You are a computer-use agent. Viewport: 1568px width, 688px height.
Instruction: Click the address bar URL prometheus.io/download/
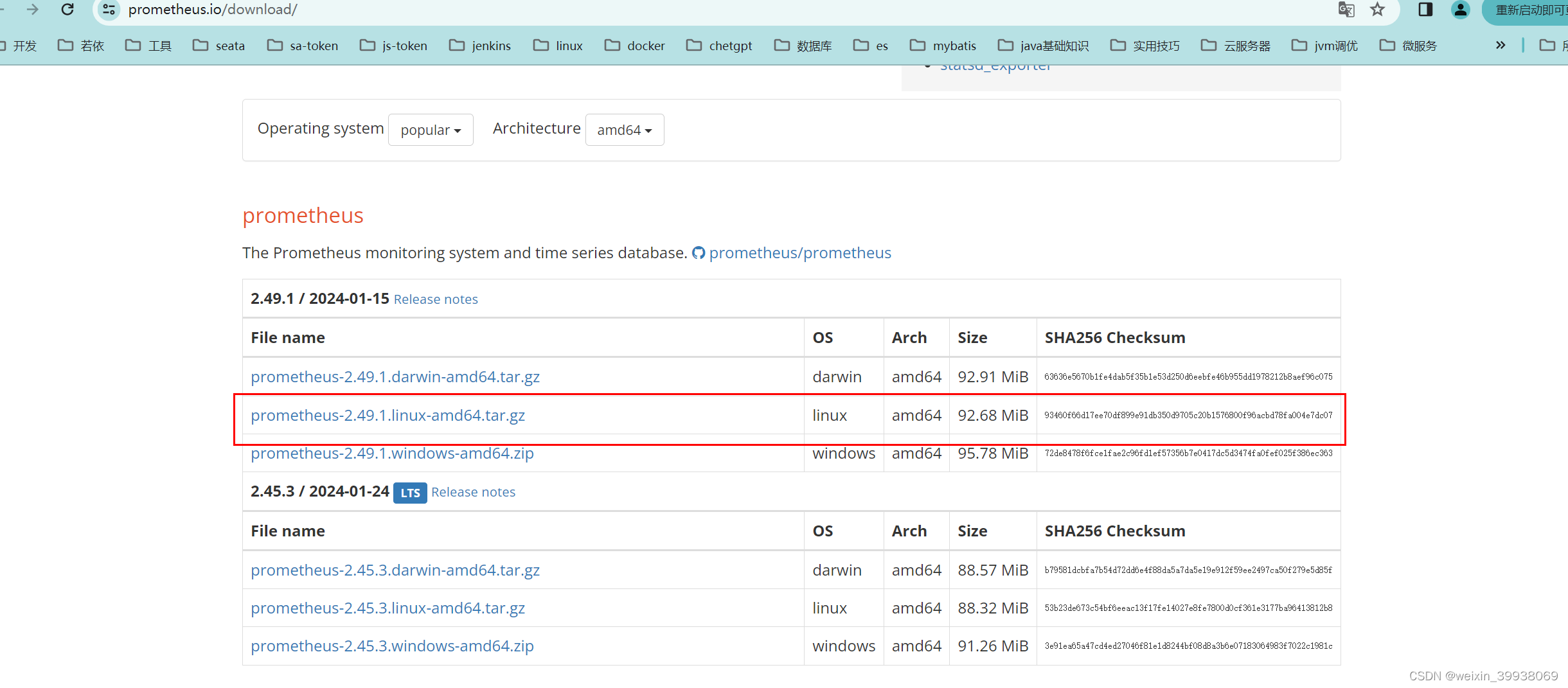(x=213, y=10)
